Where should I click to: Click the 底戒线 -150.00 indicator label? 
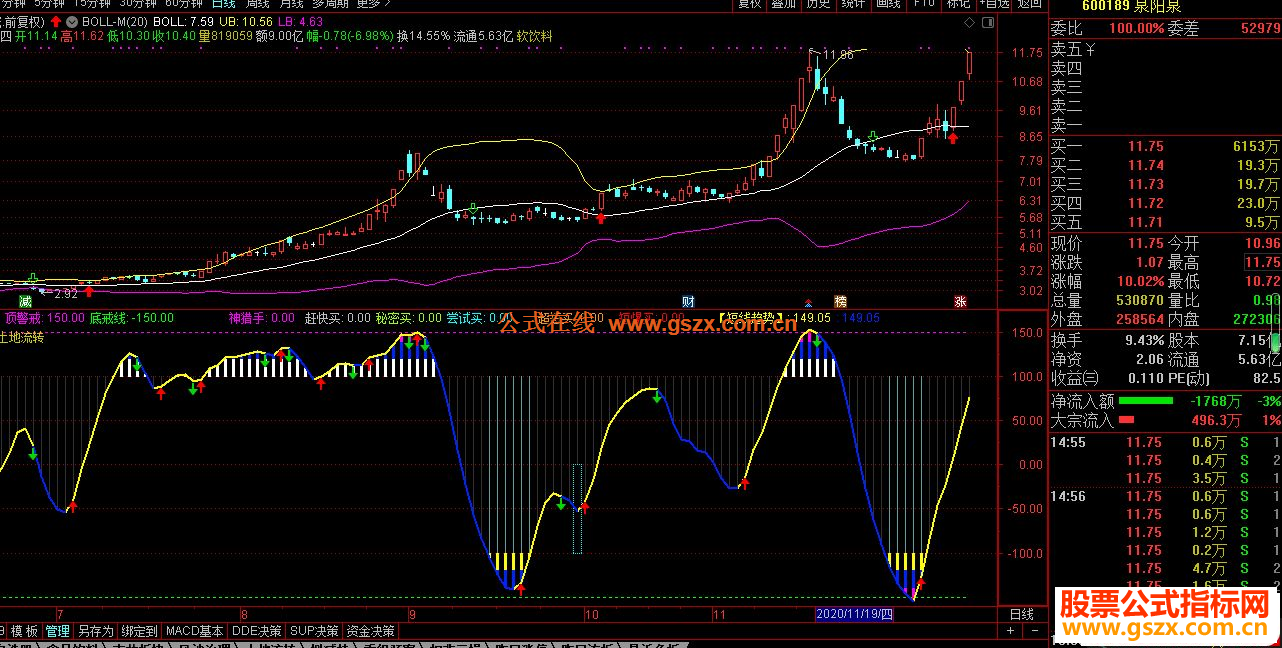click(132, 318)
